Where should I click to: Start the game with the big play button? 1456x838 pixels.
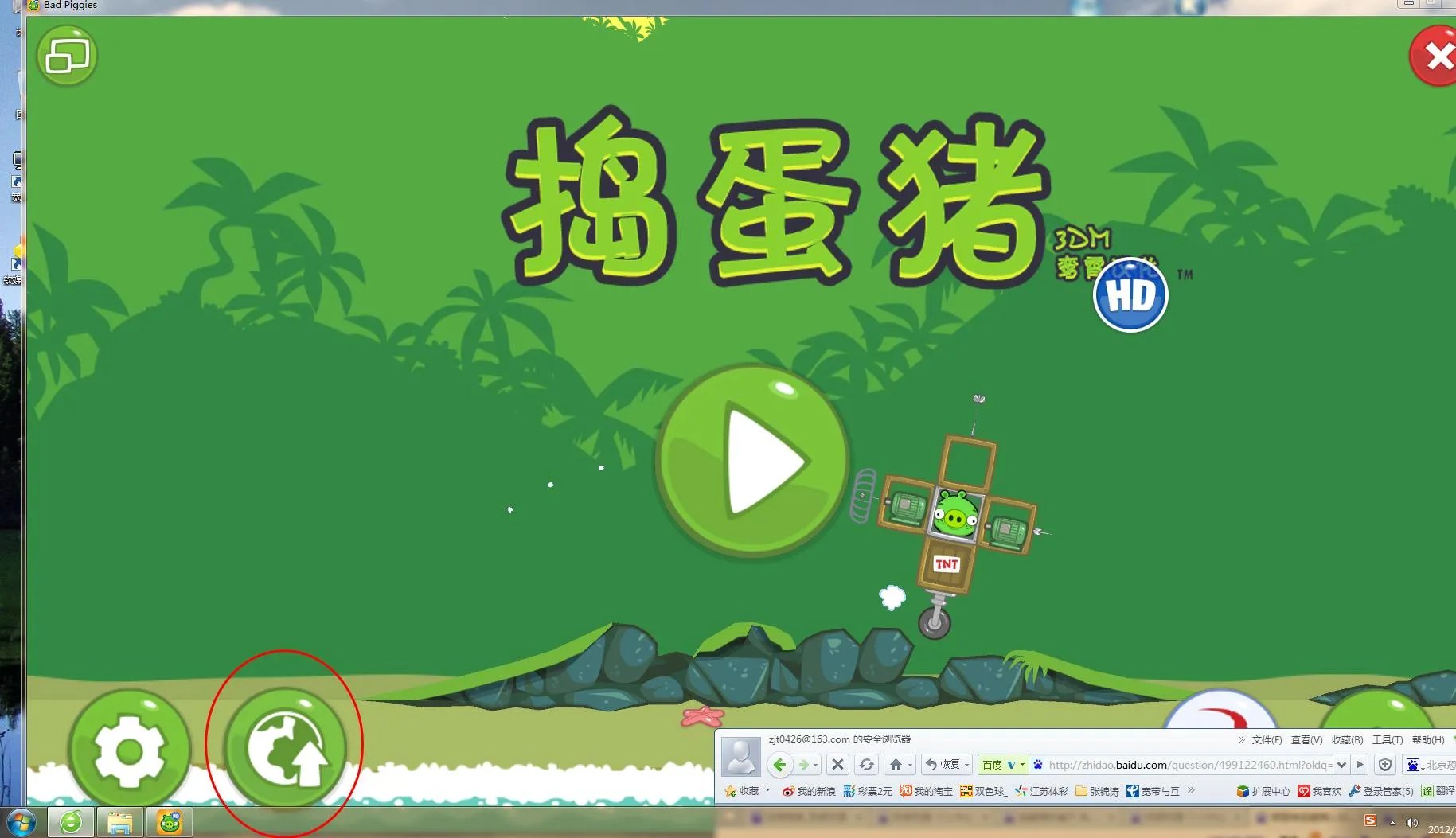pos(752,462)
